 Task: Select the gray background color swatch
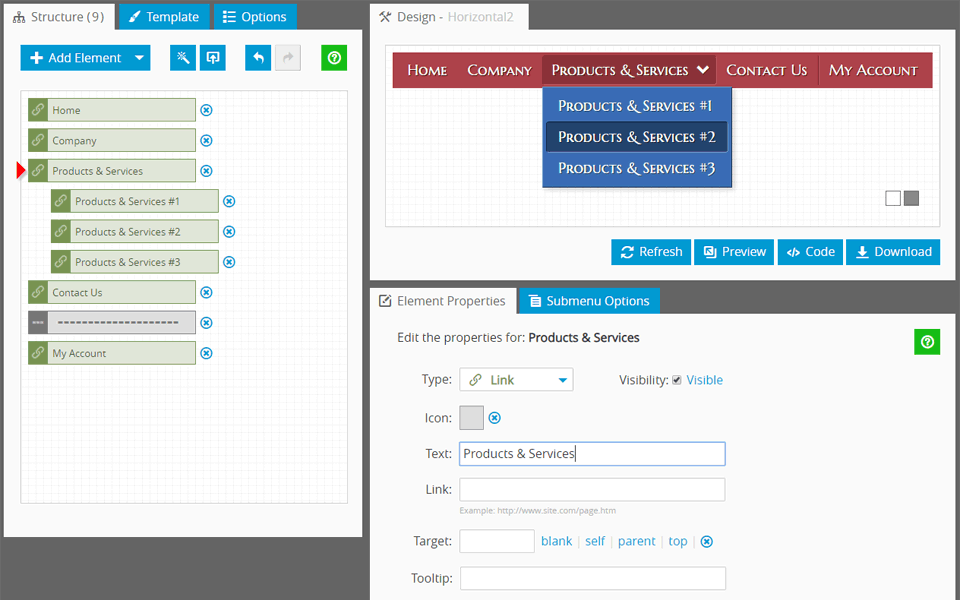tap(911, 198)
